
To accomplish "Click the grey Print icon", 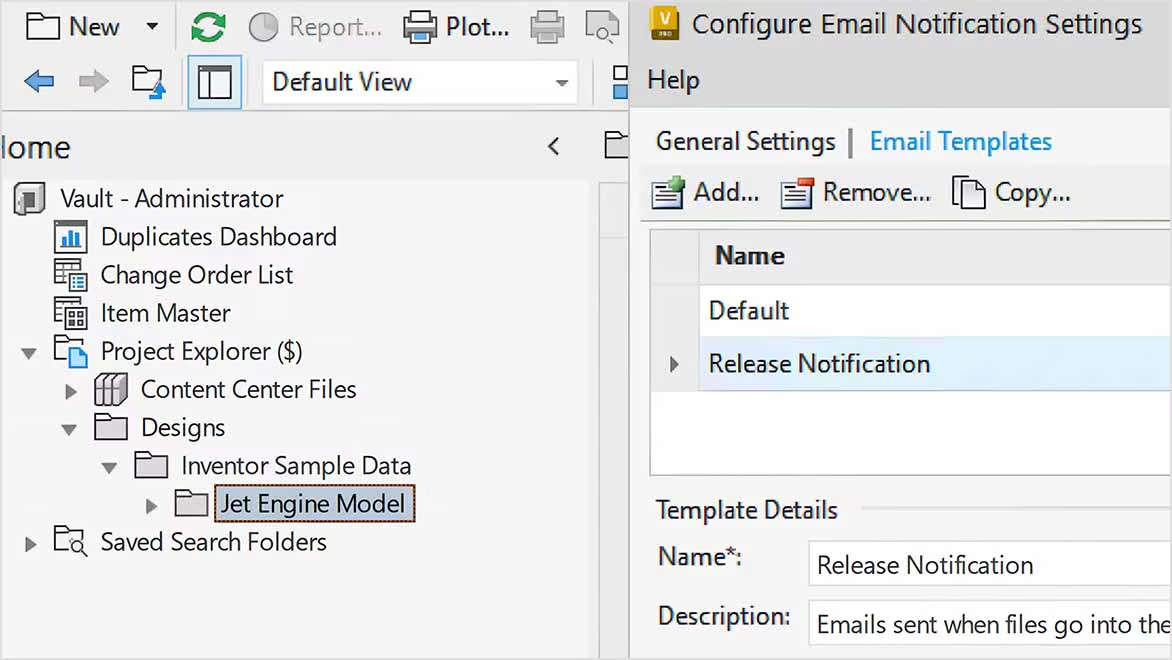I will [547, 27].
